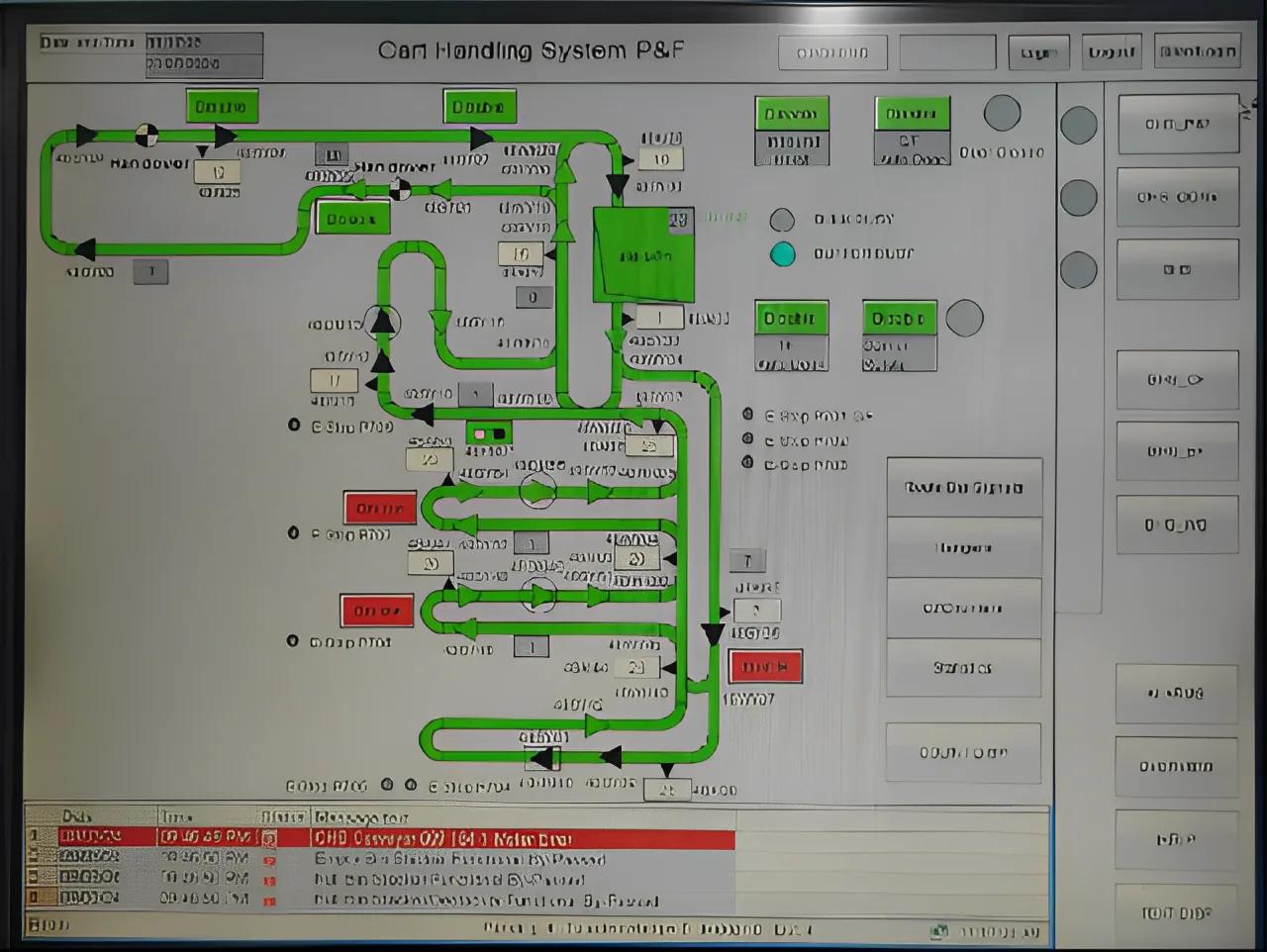
Task: Click the lower circled right-arrow on the serpentine track
Action: pyautogui.click(x=538, y=595)
